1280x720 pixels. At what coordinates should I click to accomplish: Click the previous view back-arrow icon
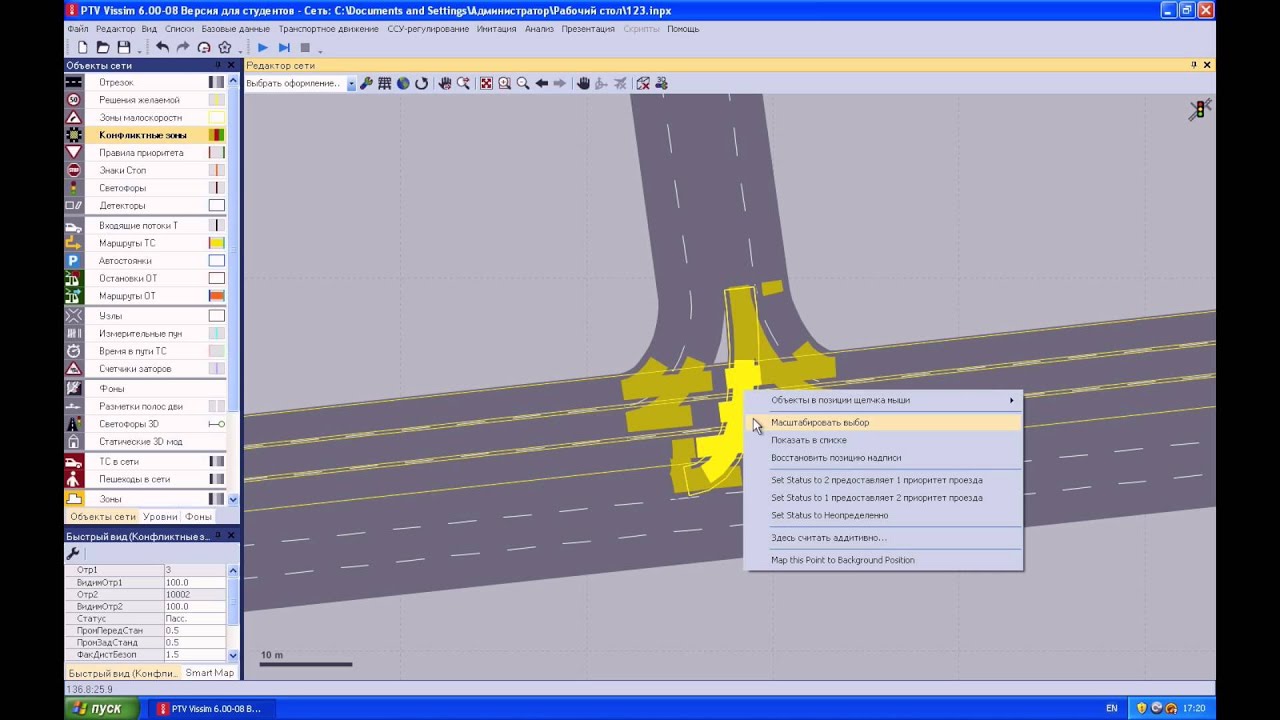(541, 83)
